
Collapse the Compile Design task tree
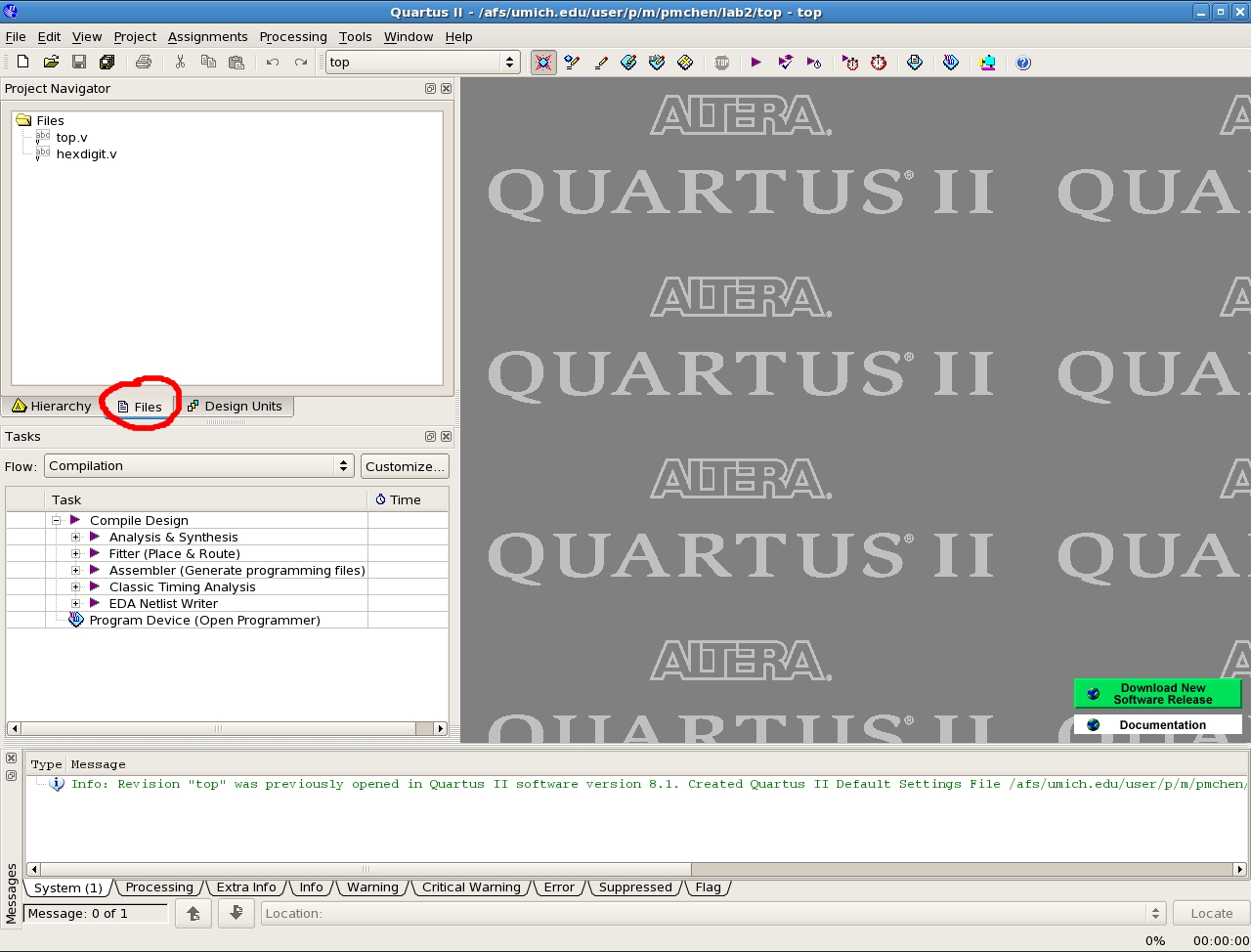(56, 520)
